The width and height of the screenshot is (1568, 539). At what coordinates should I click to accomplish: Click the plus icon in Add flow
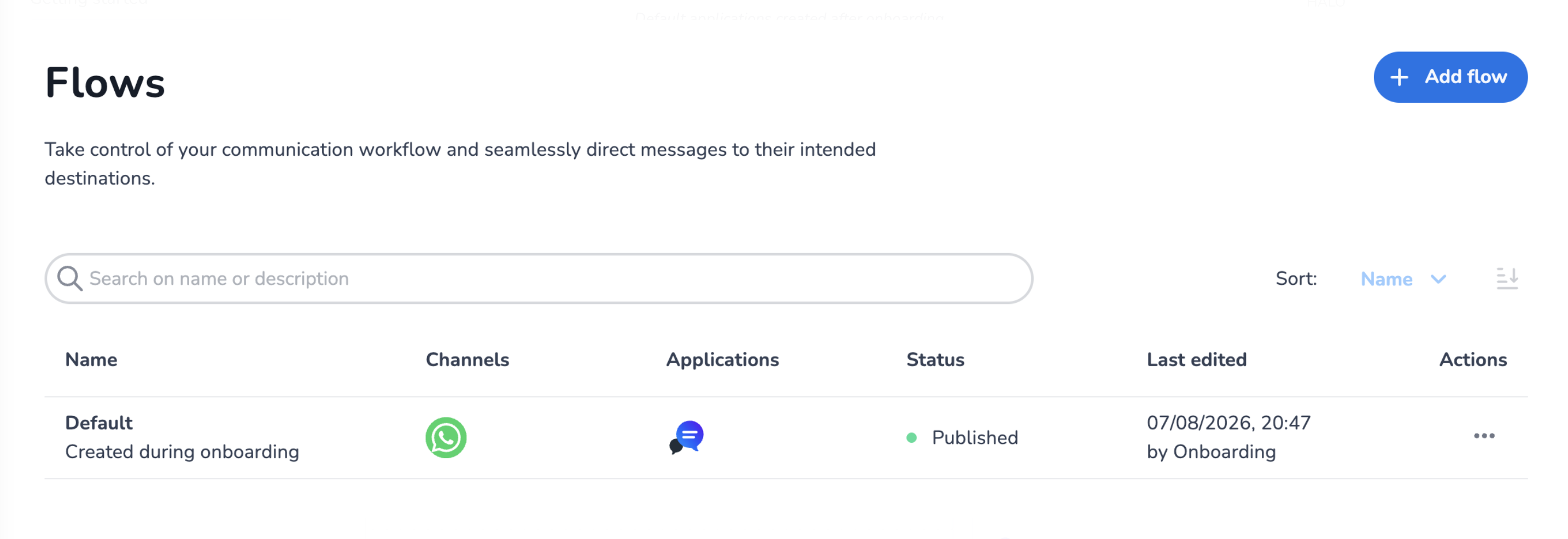click(1399, 77)
